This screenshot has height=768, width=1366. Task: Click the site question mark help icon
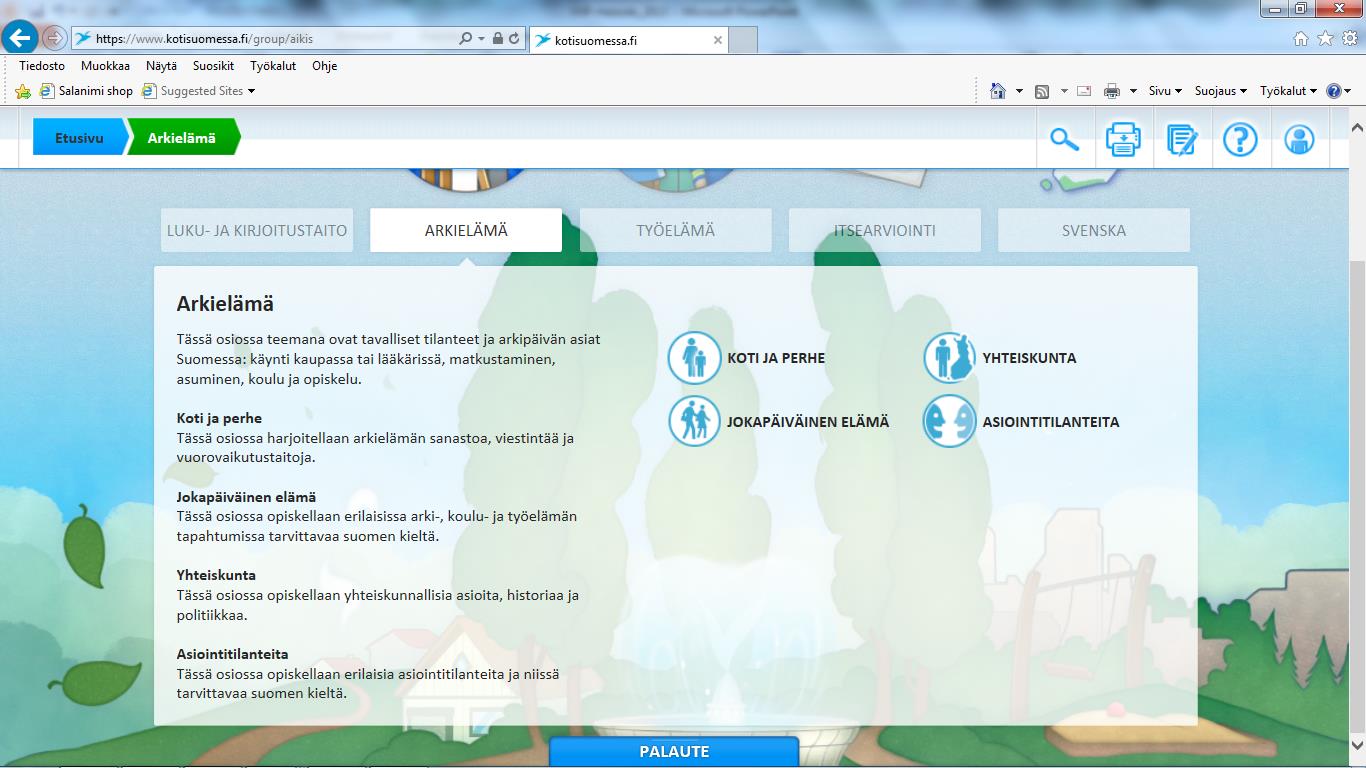[x=1240, y=139]
